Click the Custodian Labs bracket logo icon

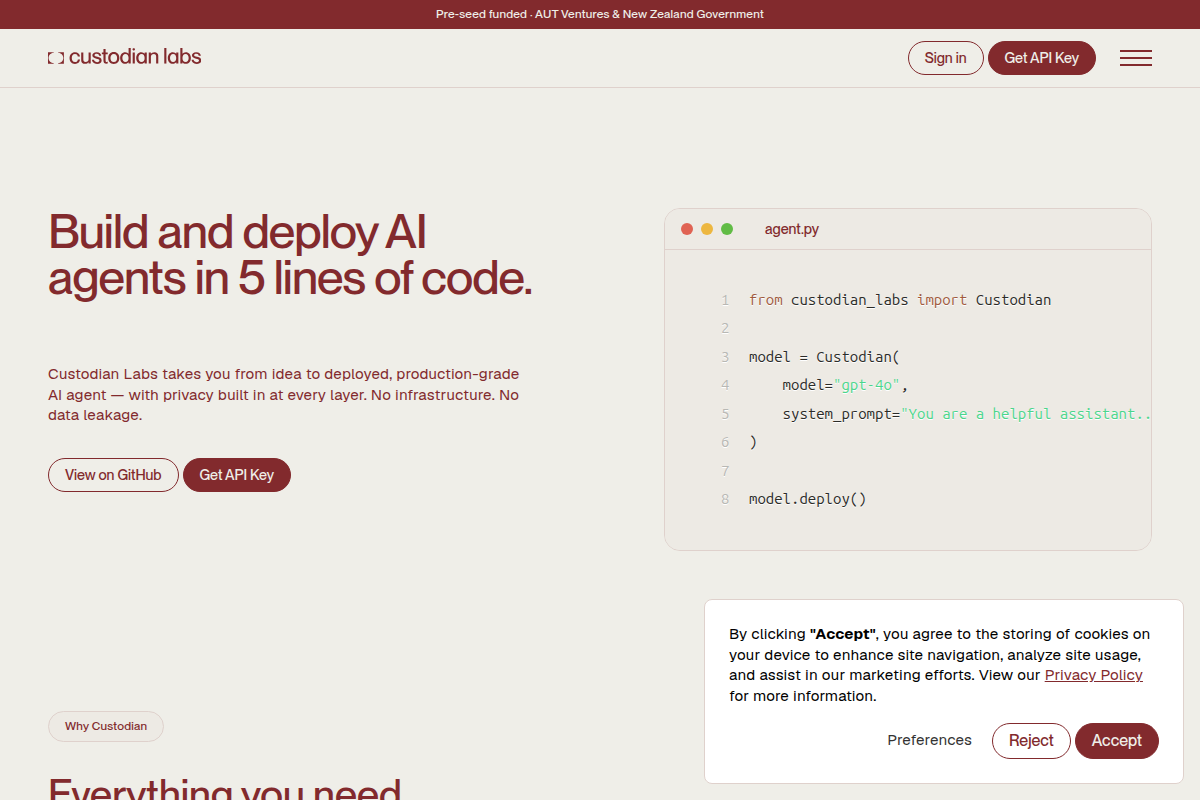pos(56,58)
